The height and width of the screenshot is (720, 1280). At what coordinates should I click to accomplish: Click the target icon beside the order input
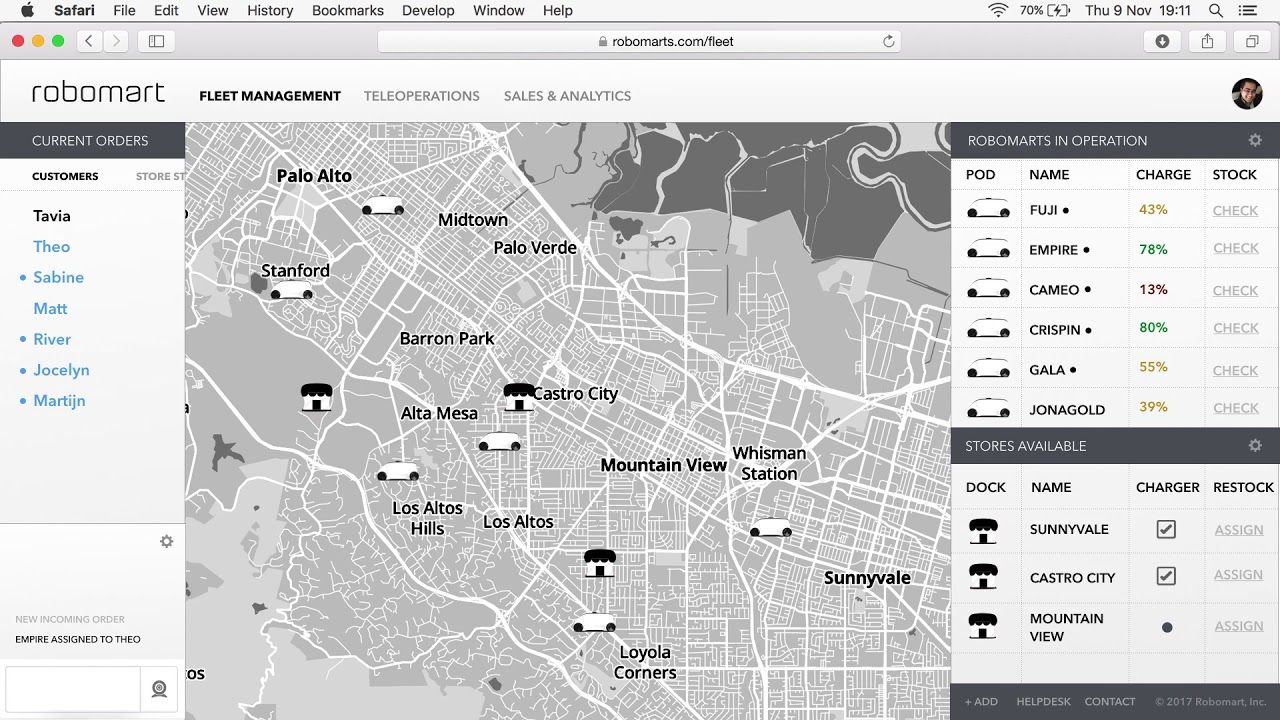(159, 689)
